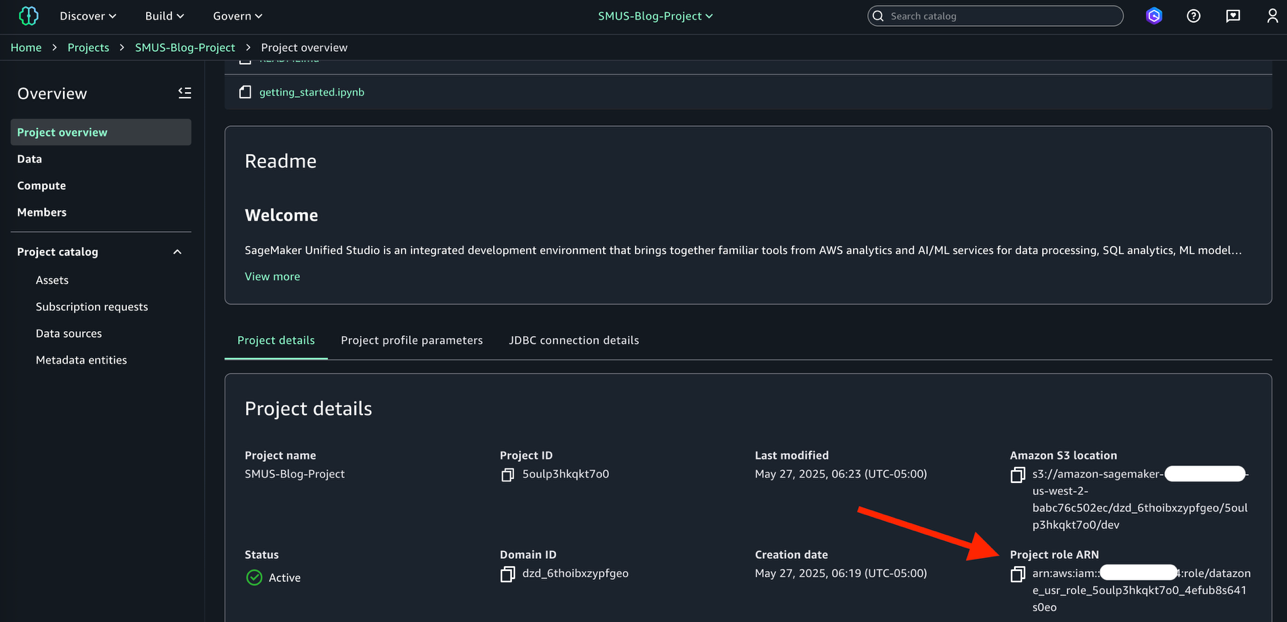Click the Last modified date value
Image resolution: width=1287 pixels, height=622 pixels.
click(840, 474)
